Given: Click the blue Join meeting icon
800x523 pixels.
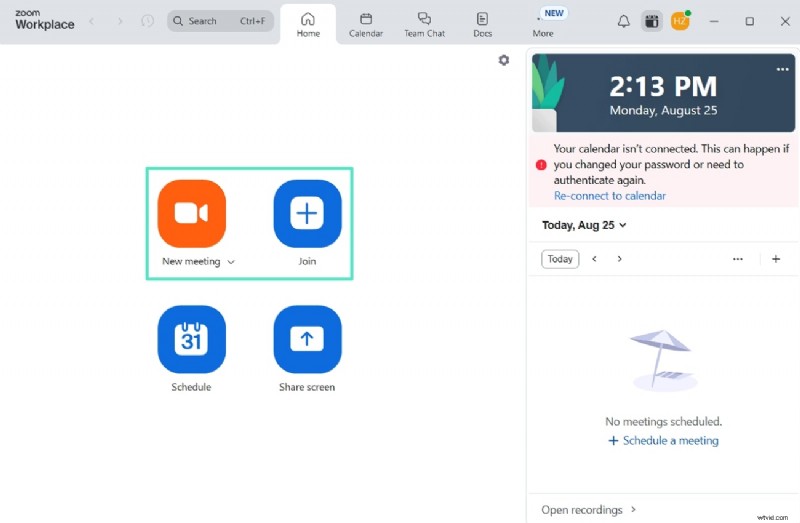Looking at the screenshot, I should [307, 213].
